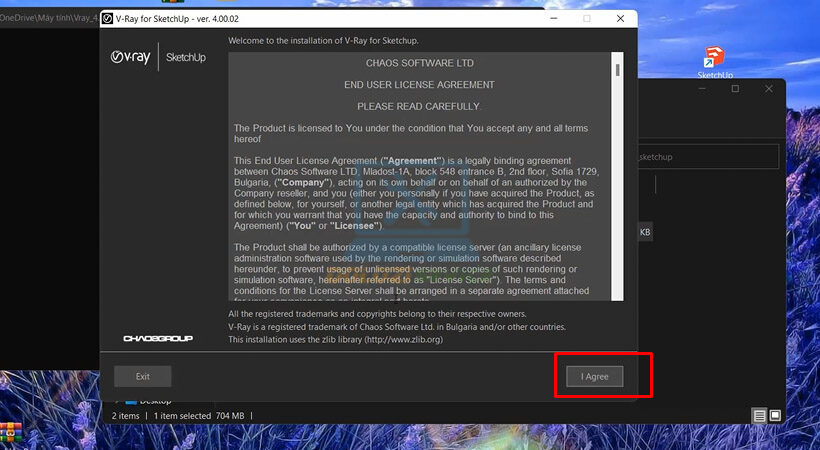Switch to large thumbnails view in Explorer
This screenshot has height=450, width=820.
(775, 415)
